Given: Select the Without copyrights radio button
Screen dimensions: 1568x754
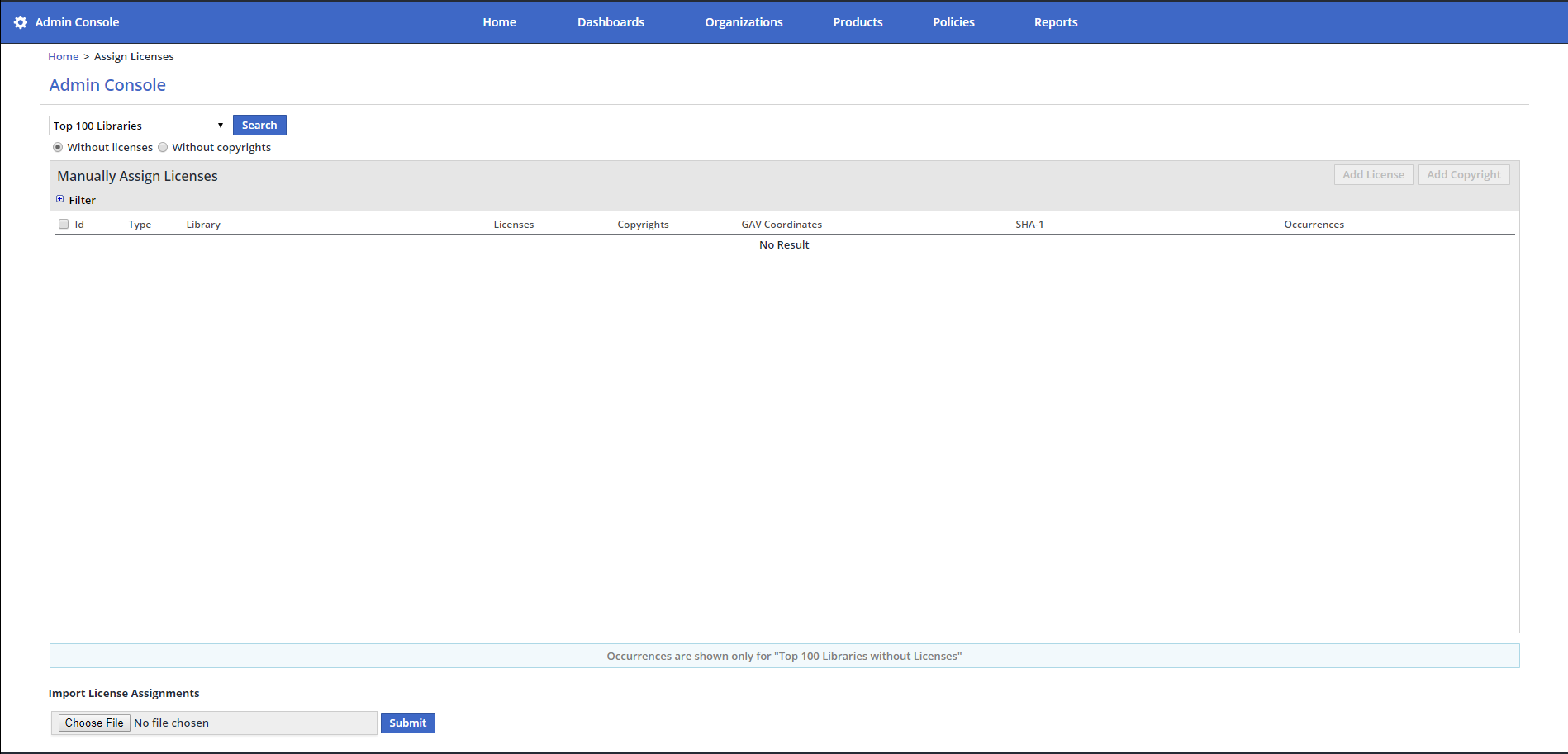Looking at the screenshot, I should coord(163,147).
